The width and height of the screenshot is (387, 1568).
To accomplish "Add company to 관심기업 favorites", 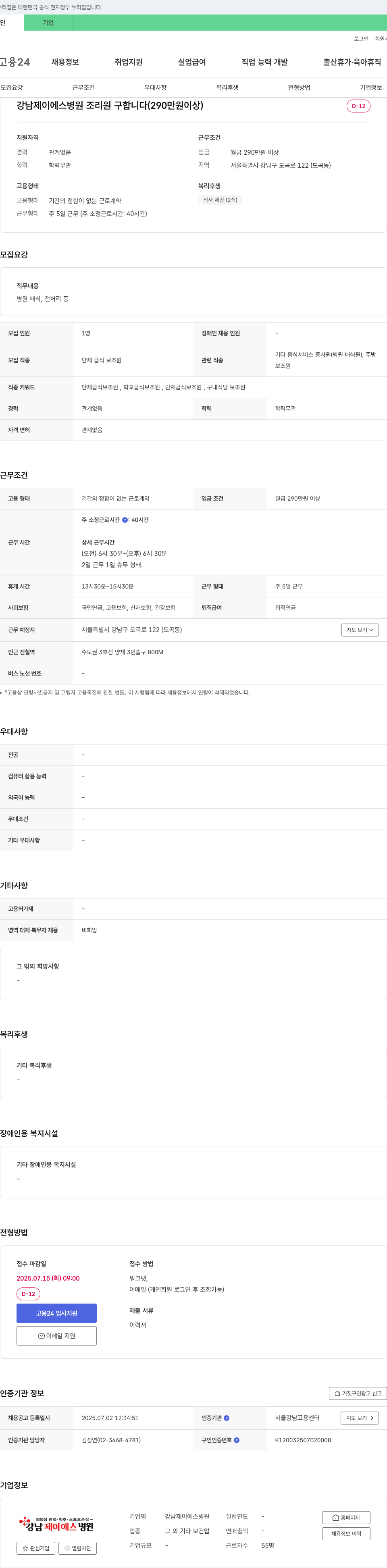I will click(x=36, y=1548).
